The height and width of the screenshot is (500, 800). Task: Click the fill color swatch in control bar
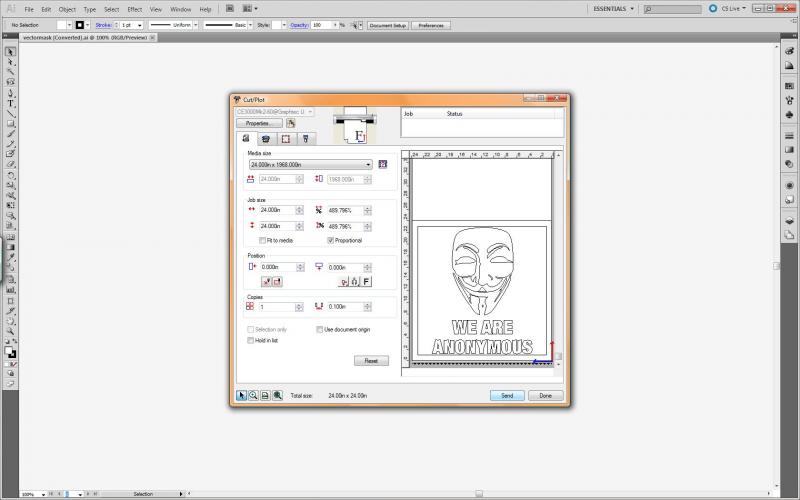coord(62,25)
